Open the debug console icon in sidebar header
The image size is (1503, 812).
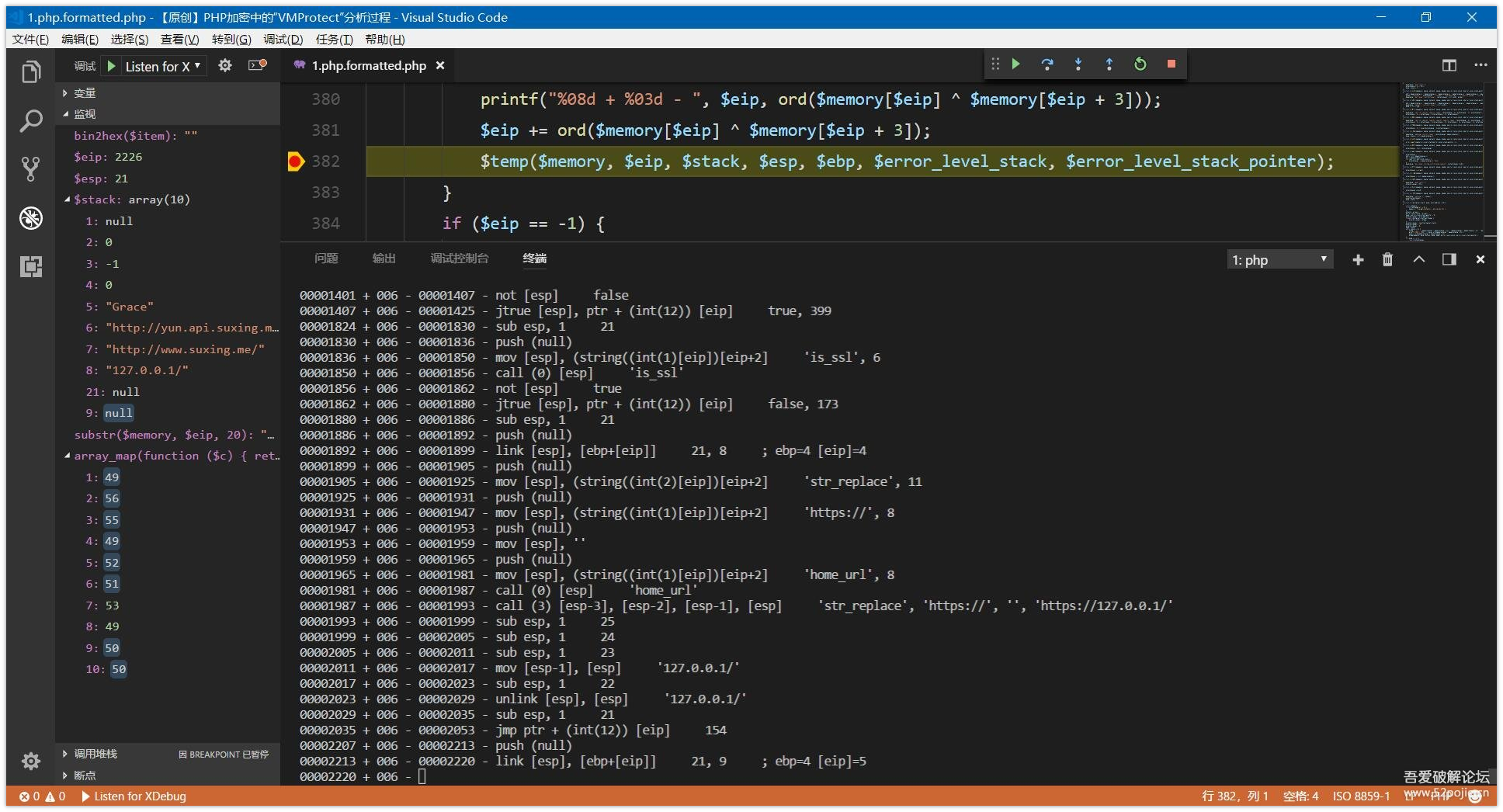point(257,65)
